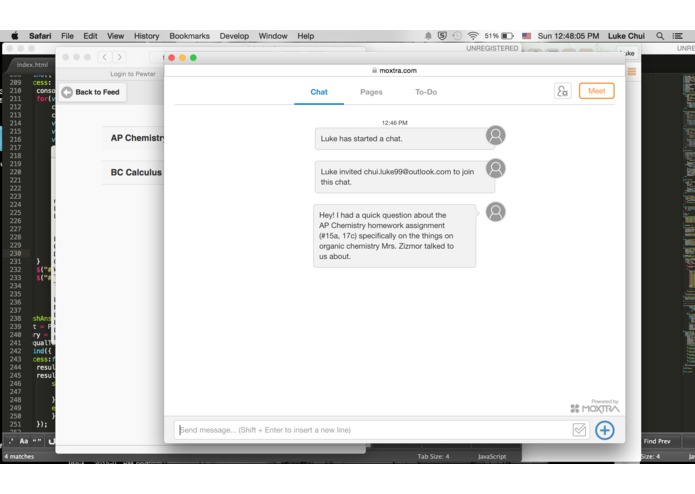695x494 pixels.
Task: Click the orange hamburger menu icon
Action: click(x=632, y=71)
